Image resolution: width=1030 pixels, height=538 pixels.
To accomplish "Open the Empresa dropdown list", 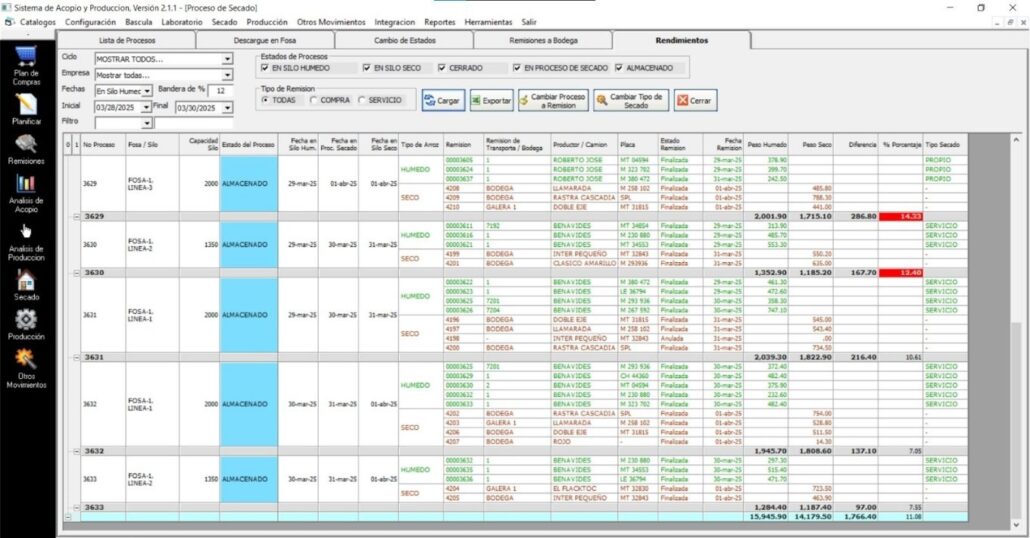I will point(227,75).
